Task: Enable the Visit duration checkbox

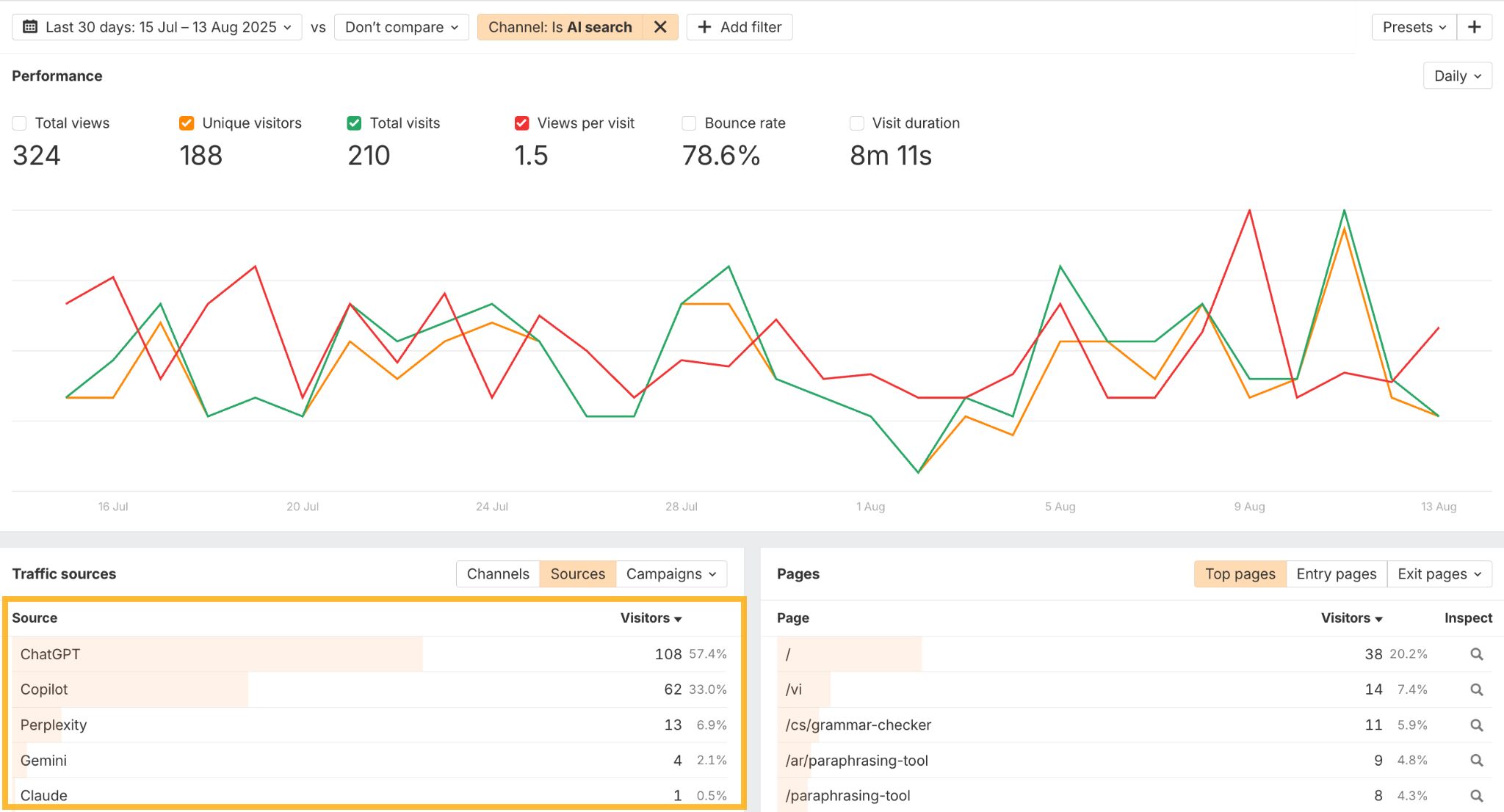Action: coord(856,123)
